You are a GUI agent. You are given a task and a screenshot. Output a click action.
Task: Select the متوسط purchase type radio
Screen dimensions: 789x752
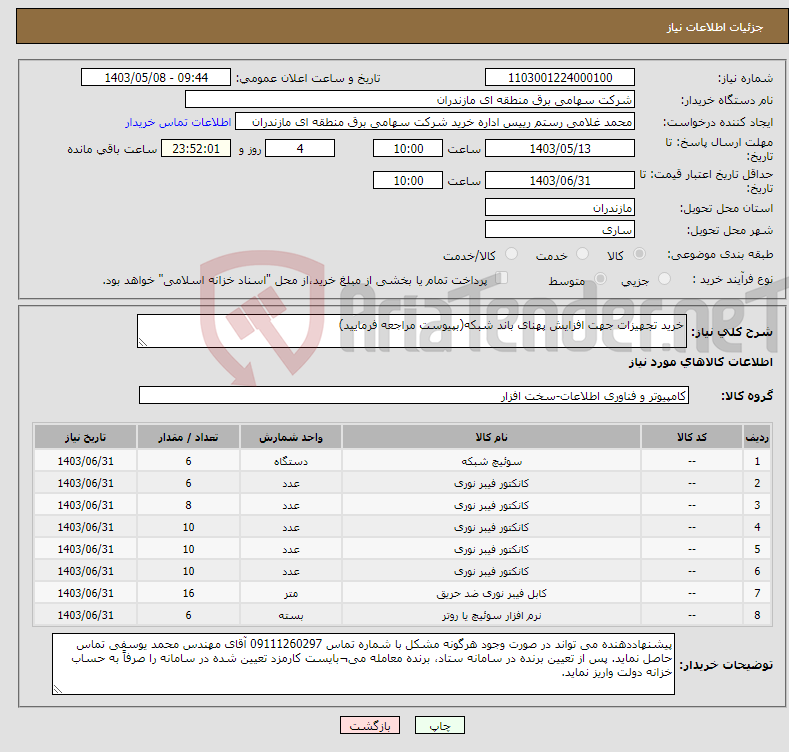pyautogui.click(x=600, y=278)
